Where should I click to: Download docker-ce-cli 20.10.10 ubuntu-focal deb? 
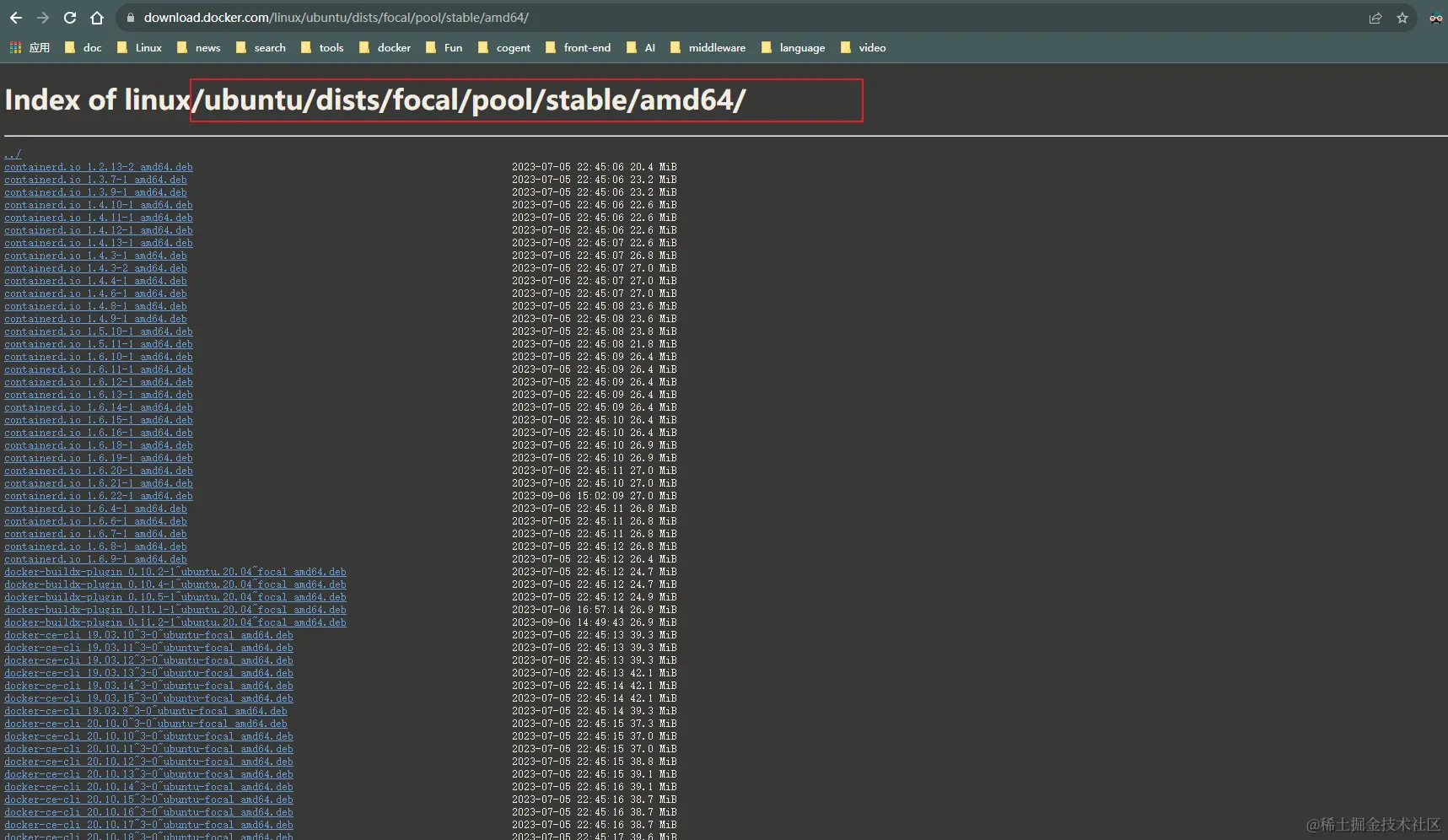tap(148, 736)
